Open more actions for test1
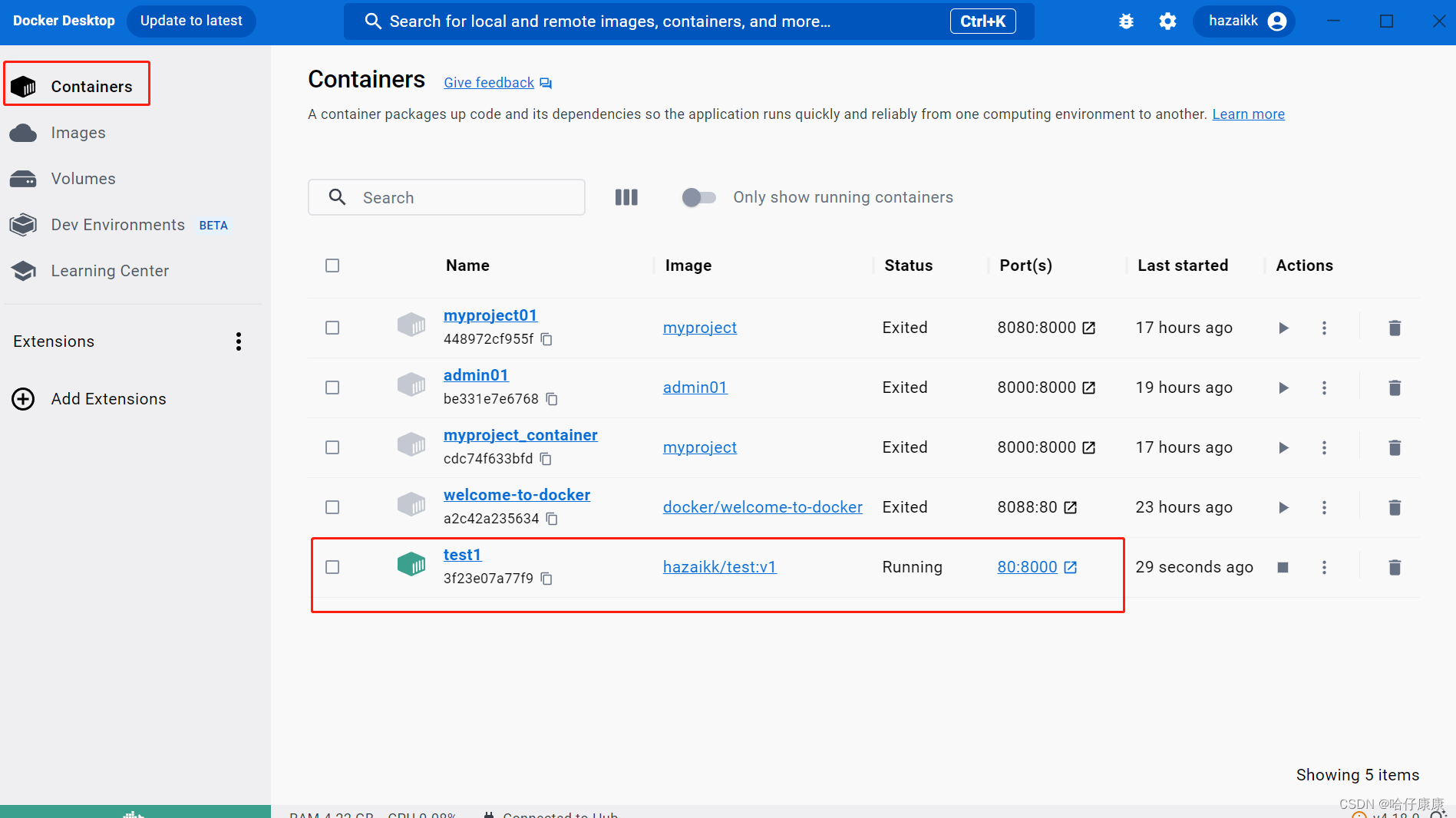1456x818 pixels. 1324,567
